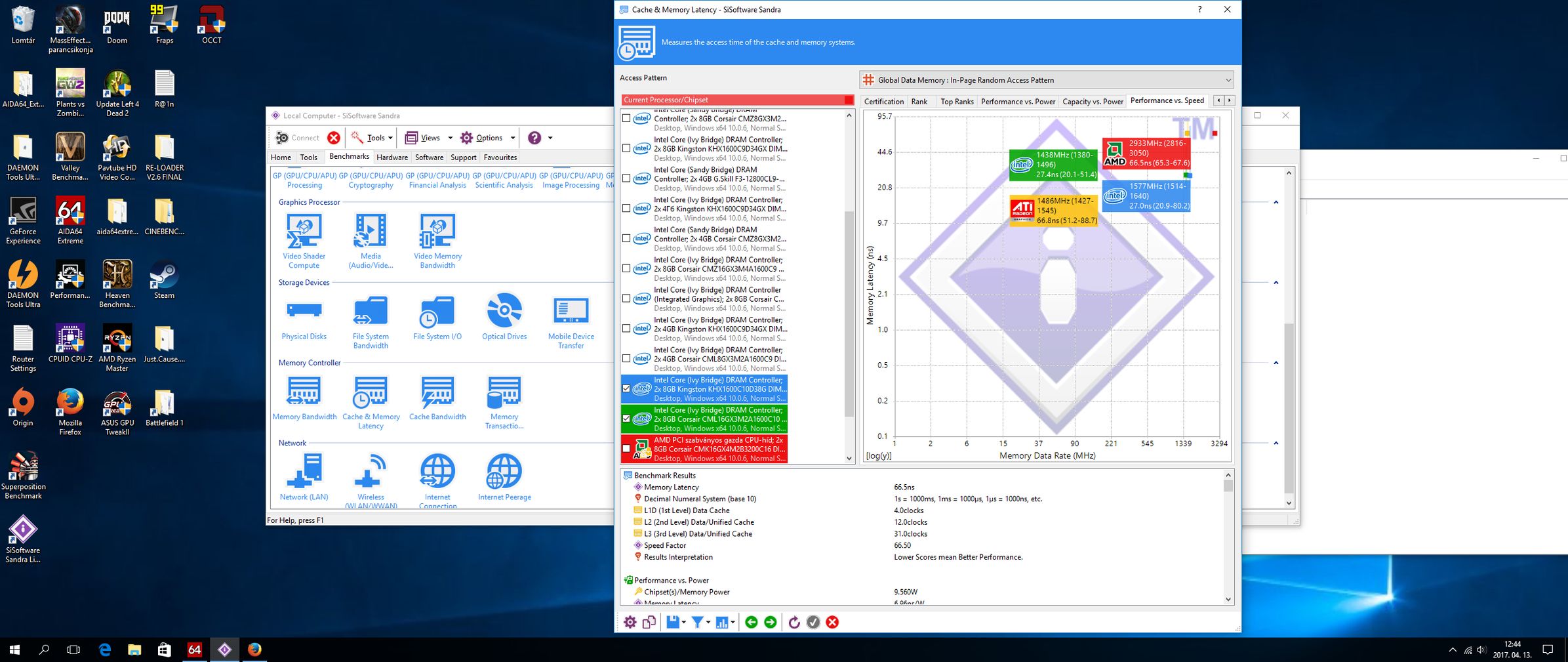Click the blue save disk icon
This screenshot has height=662, width=1568.
(x=672, y=622)
